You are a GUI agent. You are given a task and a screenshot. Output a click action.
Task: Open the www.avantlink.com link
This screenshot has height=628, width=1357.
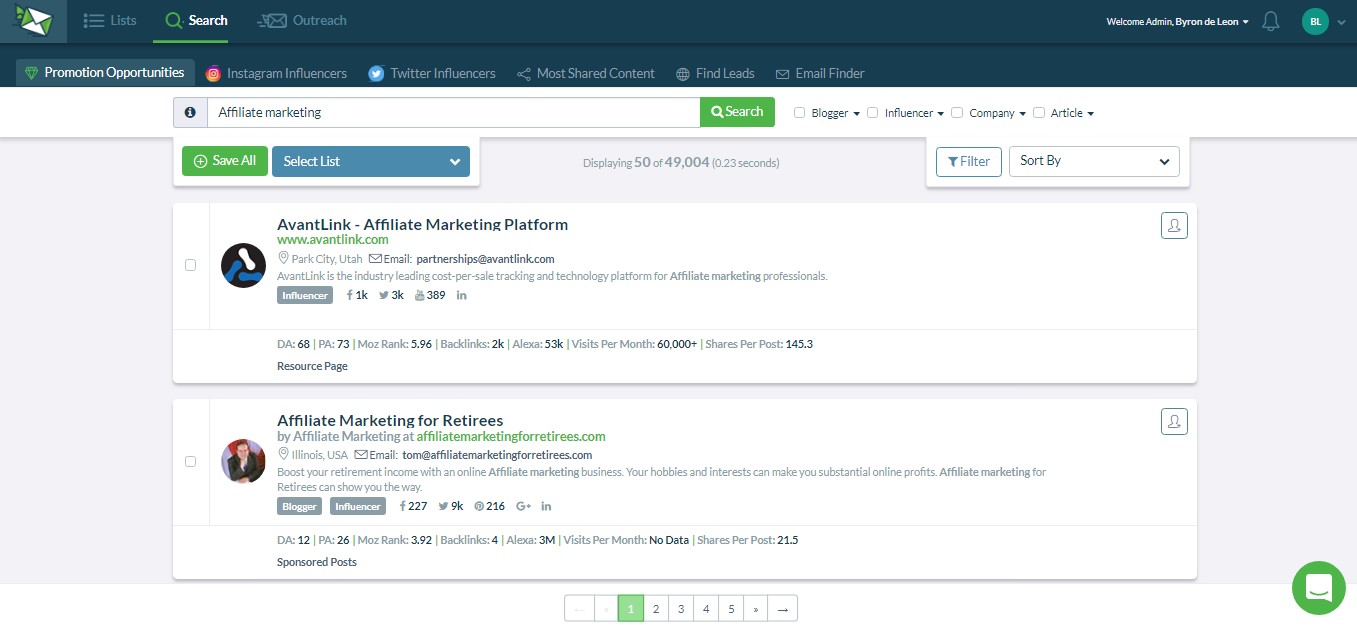(x=333, y=240)
